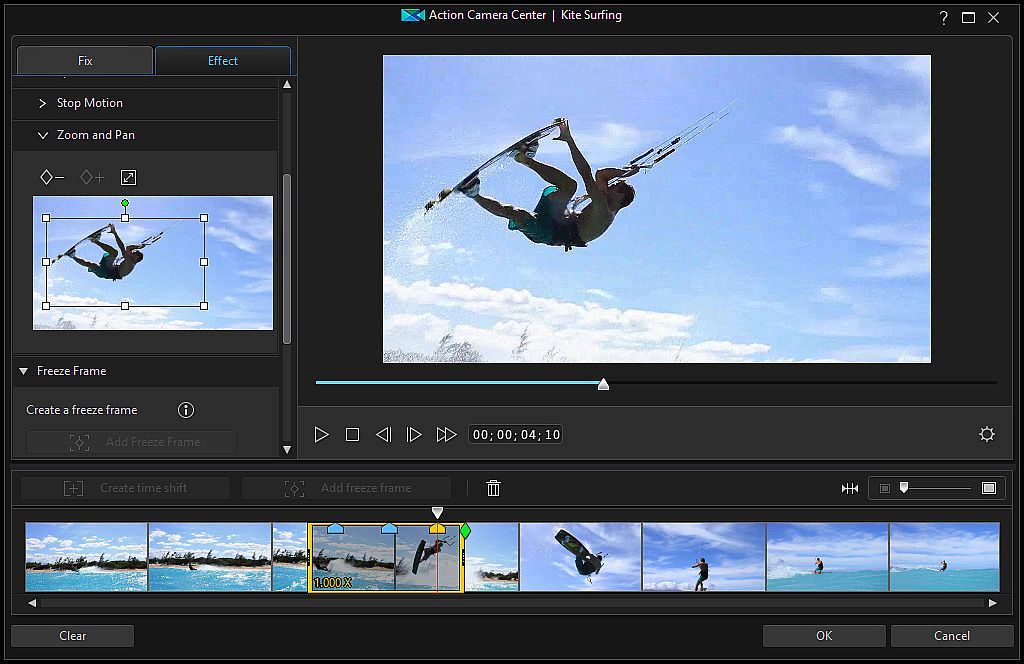Click the freeze frame info icon
This screenshot has height=664, width=1024.
tap(186, 410)
